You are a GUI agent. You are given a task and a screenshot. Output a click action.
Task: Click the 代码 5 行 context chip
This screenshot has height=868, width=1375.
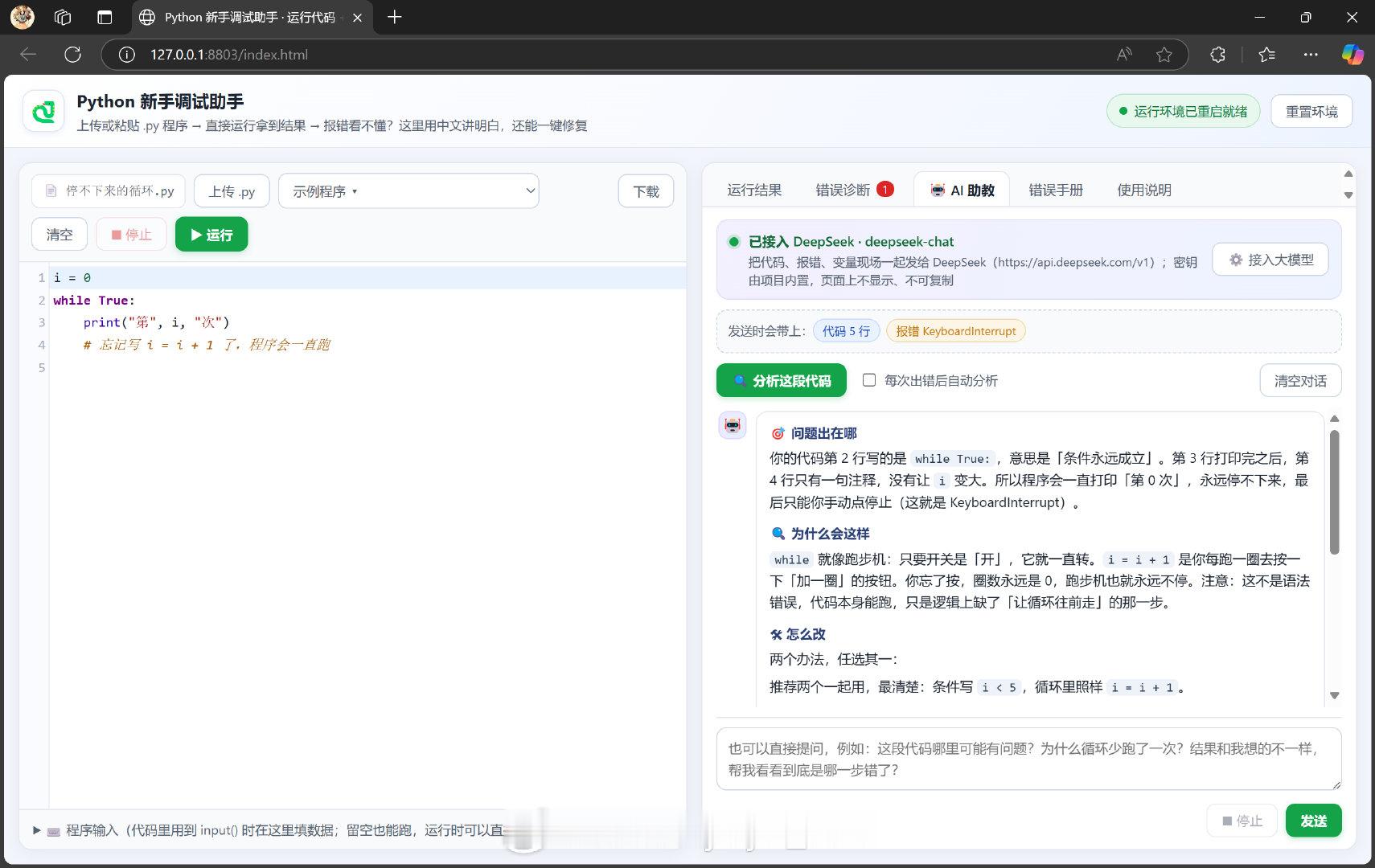(x=846, y=331)
